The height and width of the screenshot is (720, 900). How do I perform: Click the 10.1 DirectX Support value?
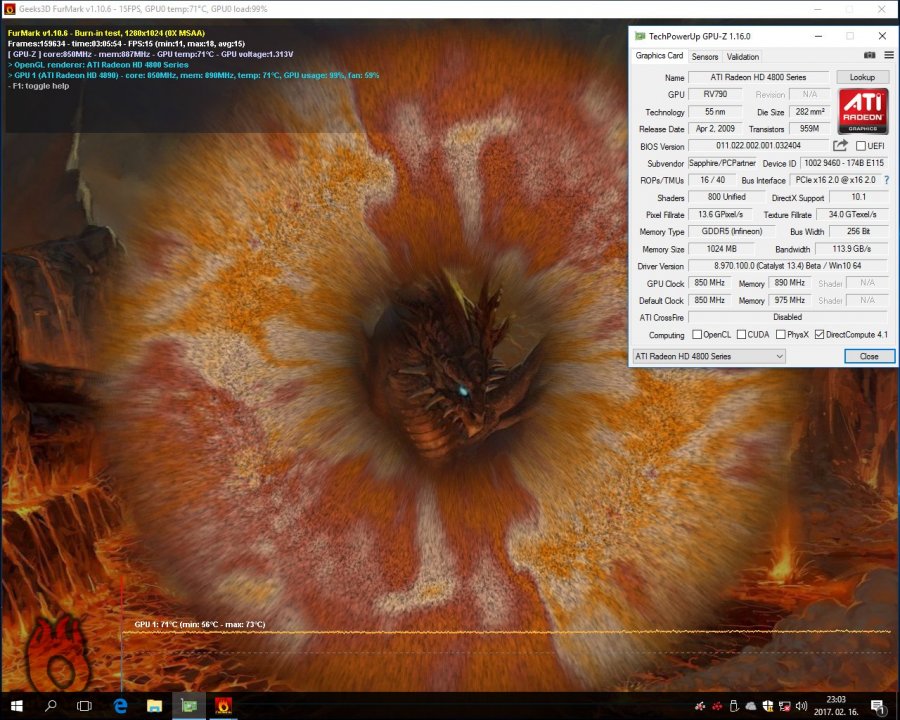pyautogui.click(x=859, y=197)
